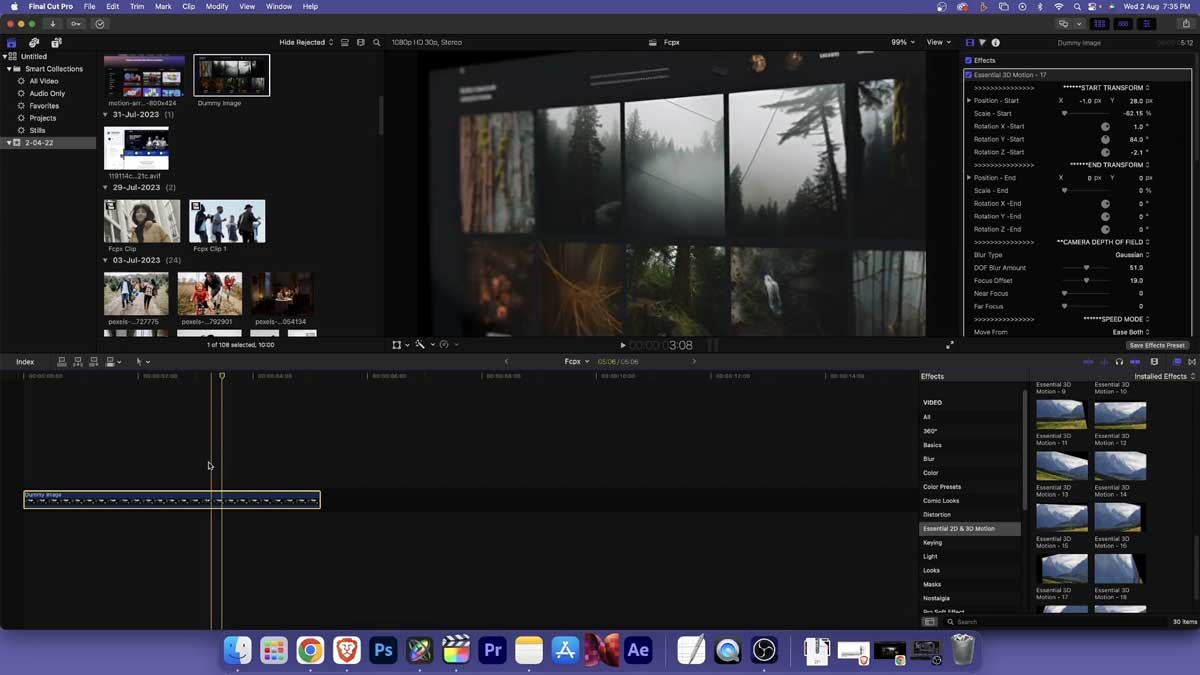Viewport: 1200px width, 675px height.
Task: Open the Photos and Audio sidebar
Action: [34, 43]
